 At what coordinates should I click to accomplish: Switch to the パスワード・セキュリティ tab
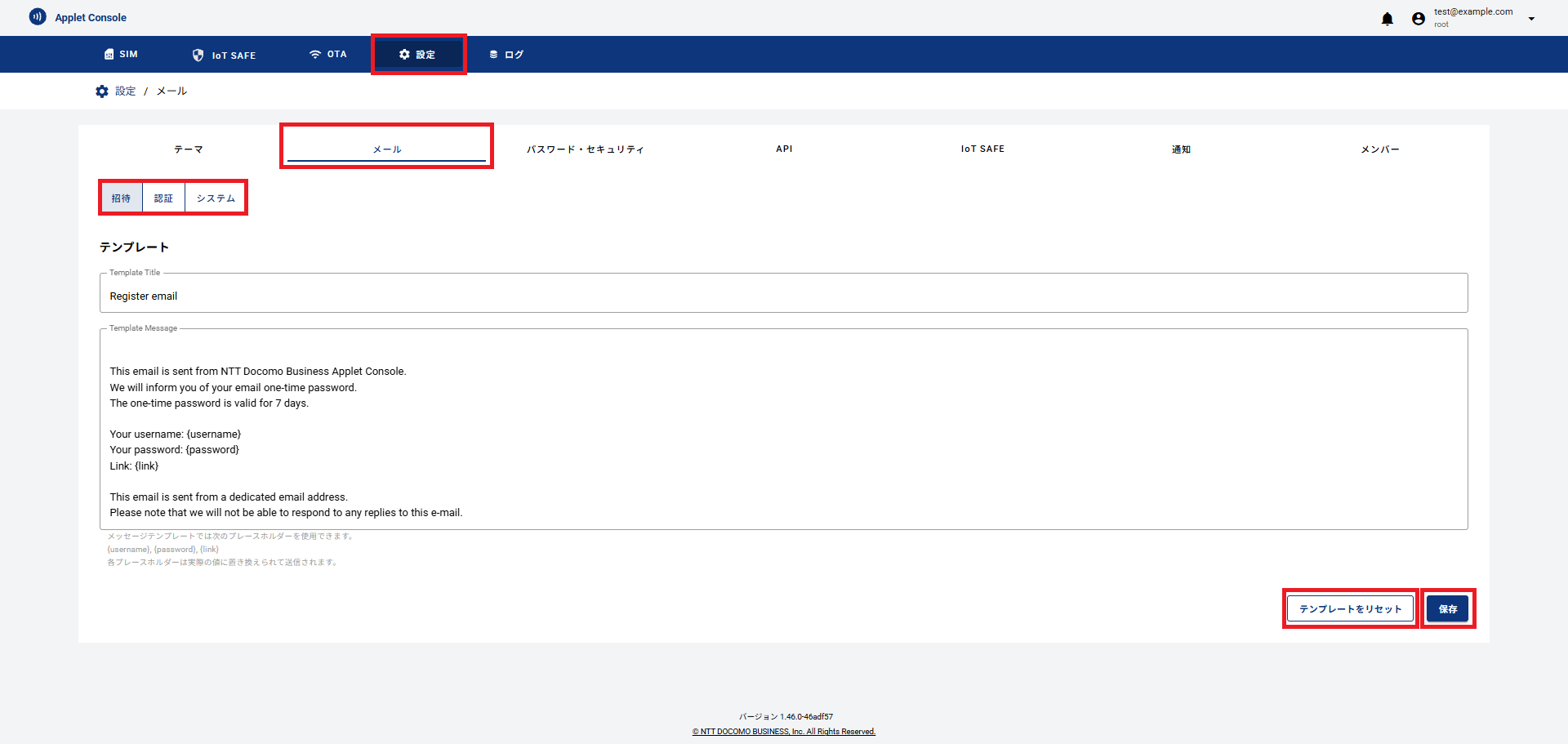click(x=585, y=149)
